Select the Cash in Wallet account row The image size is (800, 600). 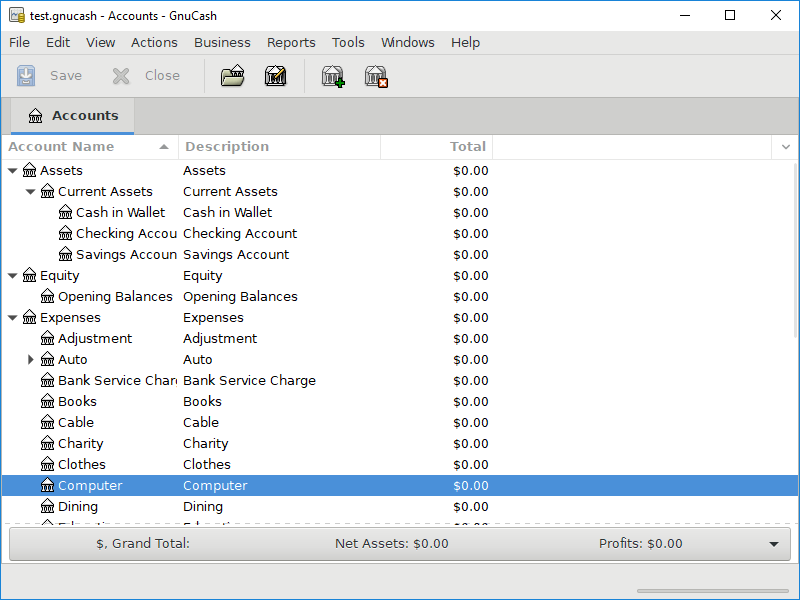click(x=120, y=213)
